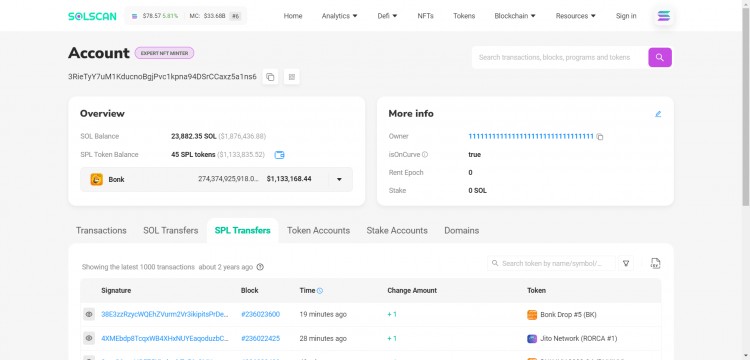The width and height of the screenshot is (750, 360).
Task: Show the account QR code
Action: coord(292,77)
